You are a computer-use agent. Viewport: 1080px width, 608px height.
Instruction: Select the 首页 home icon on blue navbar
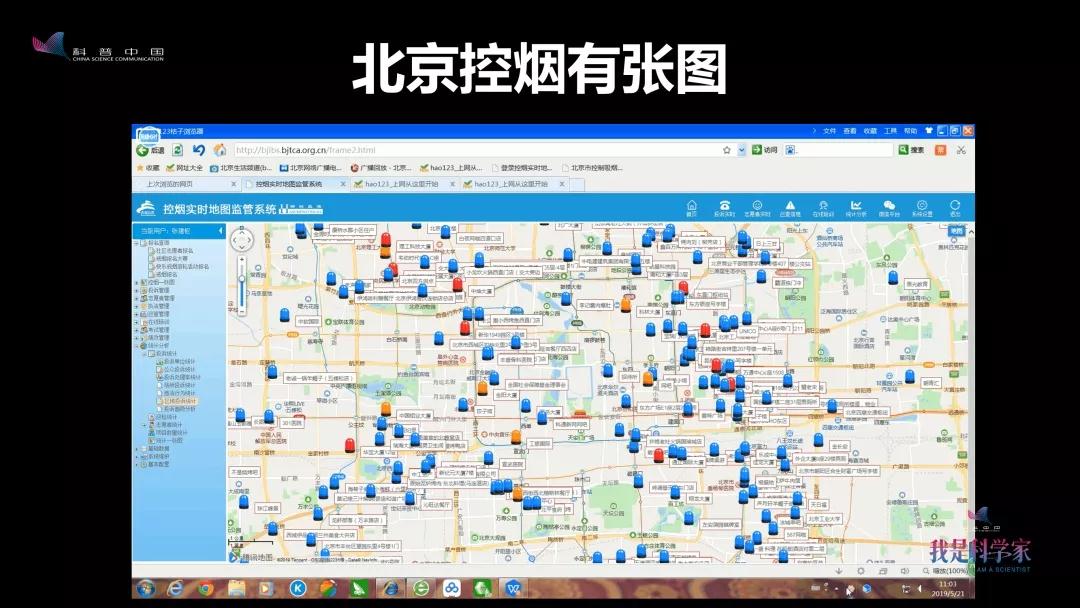pos(692,204)
